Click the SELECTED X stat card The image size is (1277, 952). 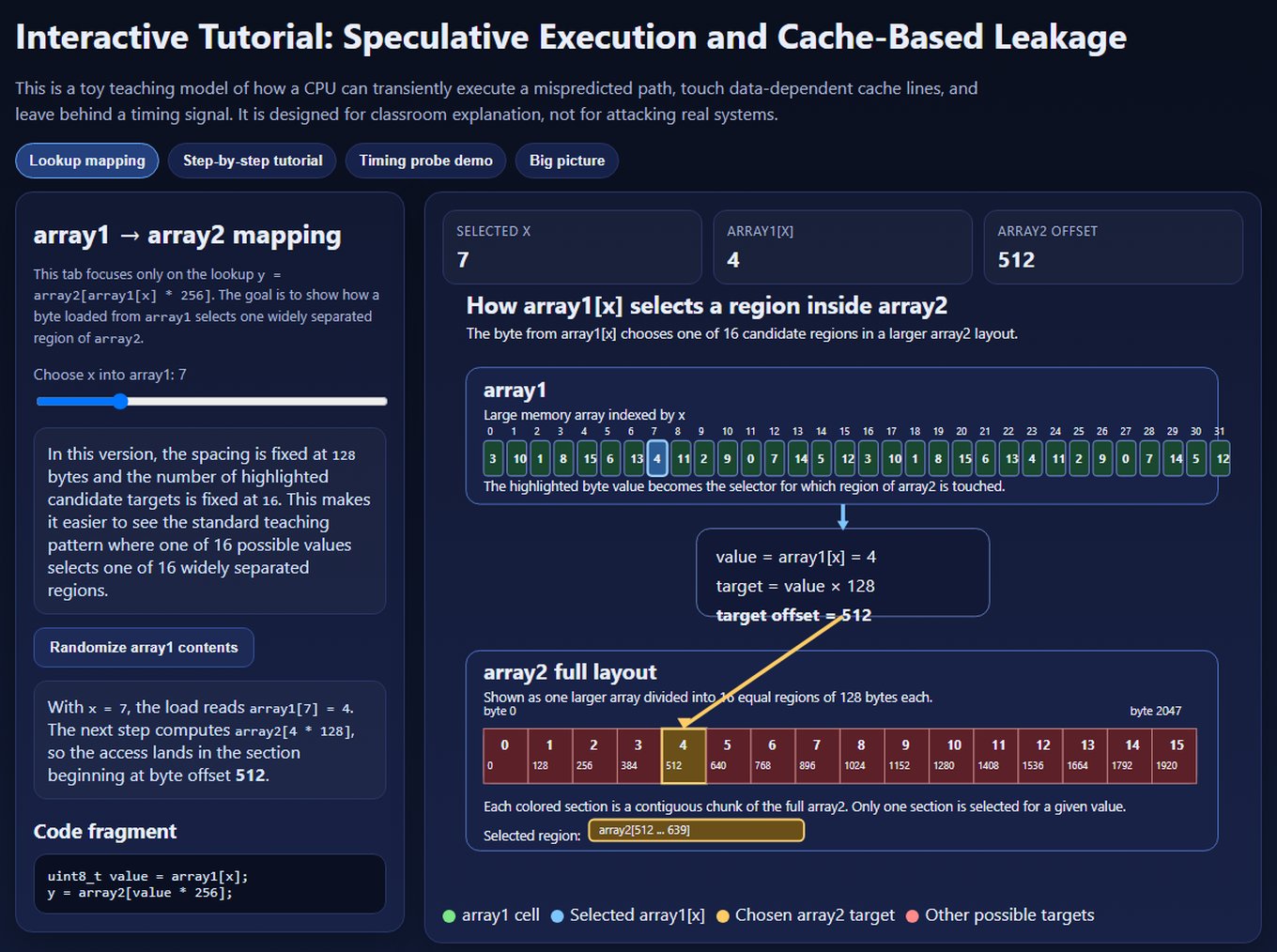click(572, 247)
